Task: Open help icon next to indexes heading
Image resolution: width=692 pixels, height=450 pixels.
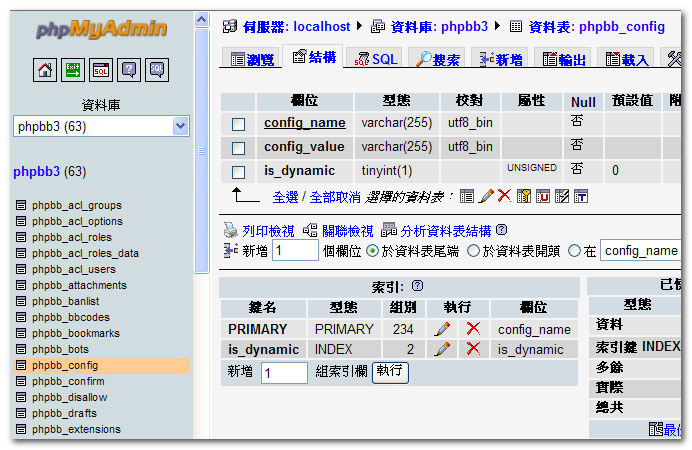Action: pos(417,286)
